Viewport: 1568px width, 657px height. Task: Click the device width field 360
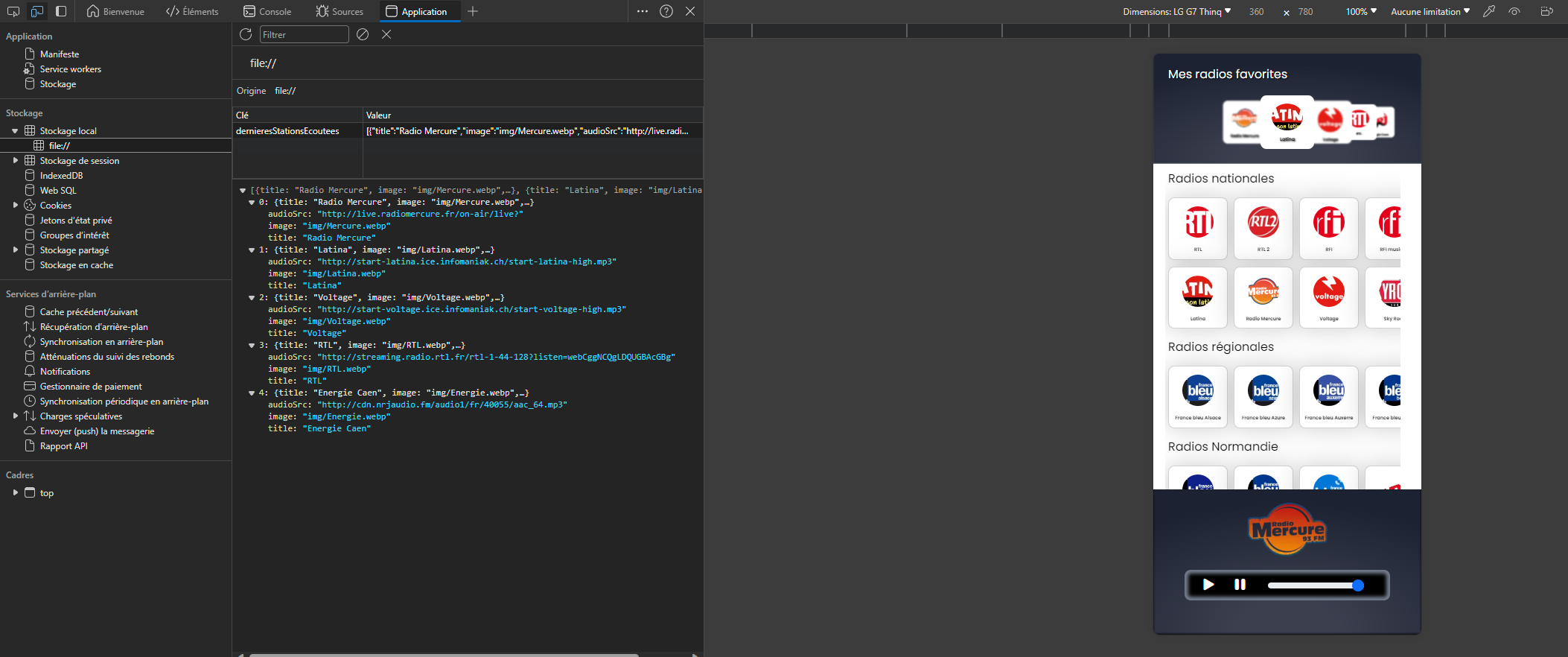[x=1257, y=11]
